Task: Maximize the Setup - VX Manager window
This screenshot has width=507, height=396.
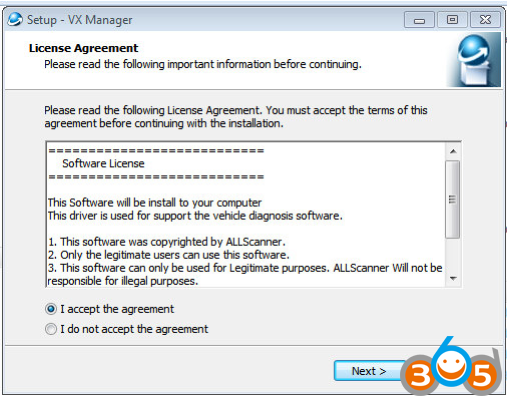Action: pos(452,20)
